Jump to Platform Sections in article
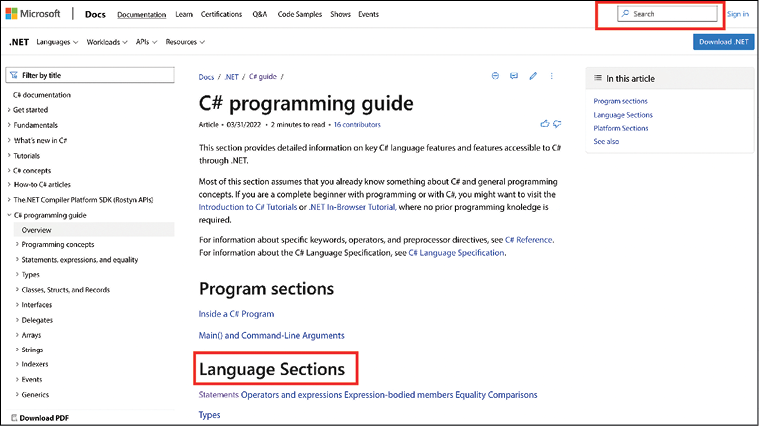The image size is (759, 426). (621, 128)
